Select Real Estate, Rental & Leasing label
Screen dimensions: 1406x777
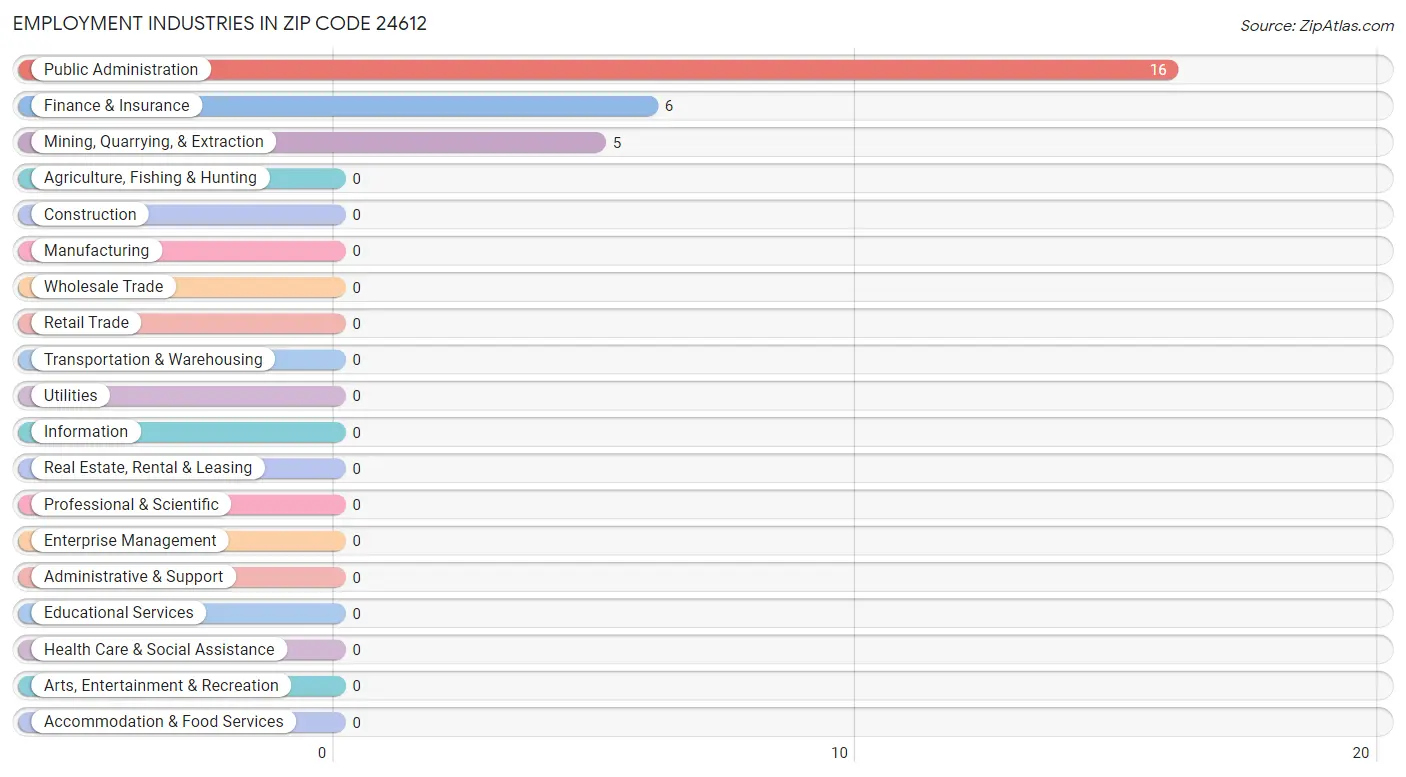(148, 468)
